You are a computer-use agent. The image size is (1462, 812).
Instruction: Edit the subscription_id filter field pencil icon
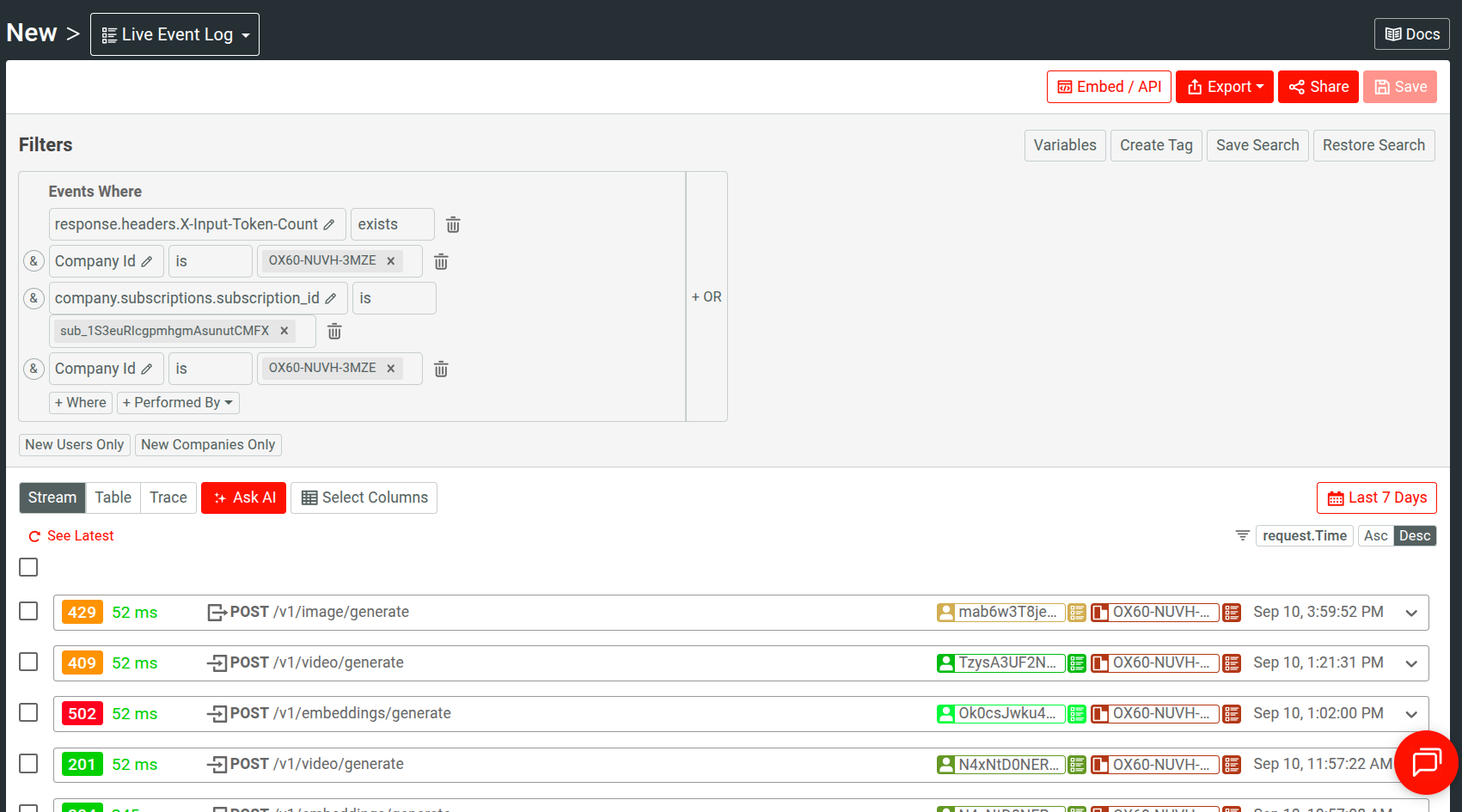coord(332,298)
